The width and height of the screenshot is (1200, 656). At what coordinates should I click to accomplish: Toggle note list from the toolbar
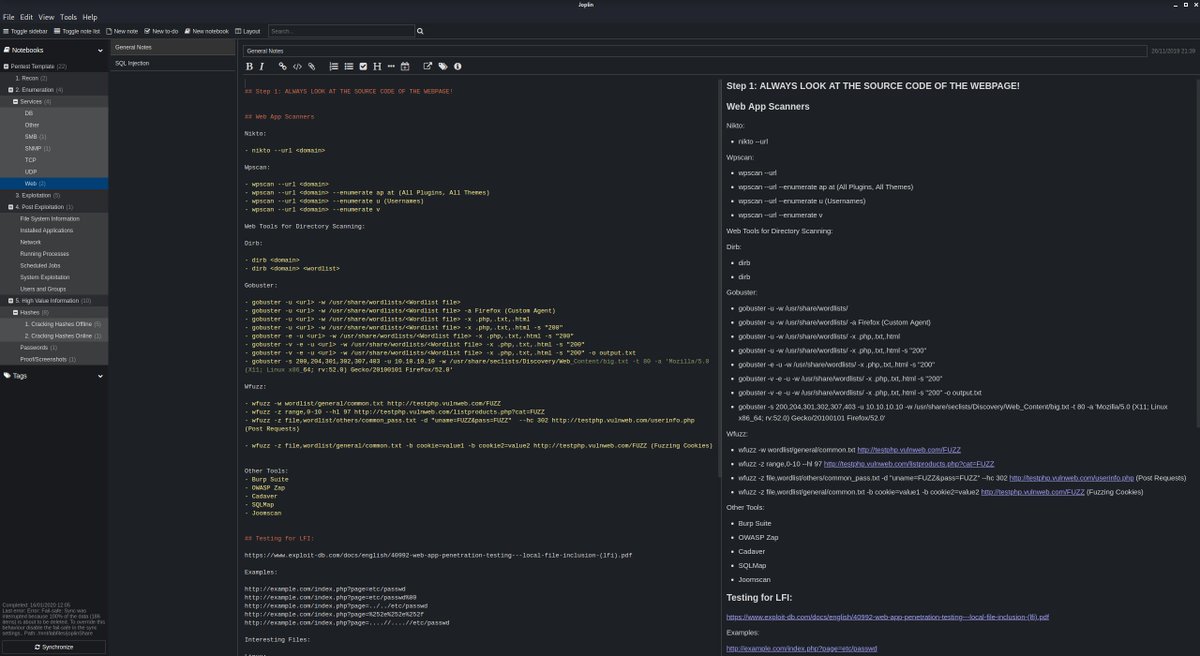point(77,31)
